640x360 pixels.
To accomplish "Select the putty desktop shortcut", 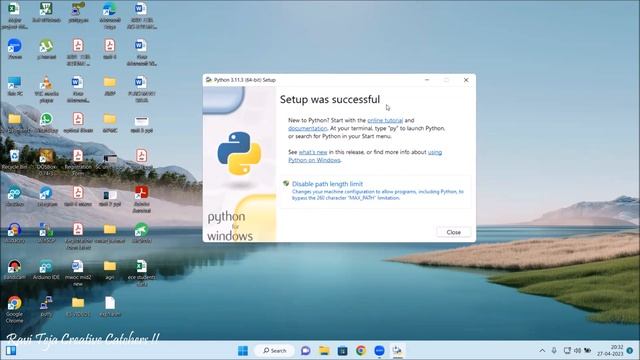I will tap(47, 307).
